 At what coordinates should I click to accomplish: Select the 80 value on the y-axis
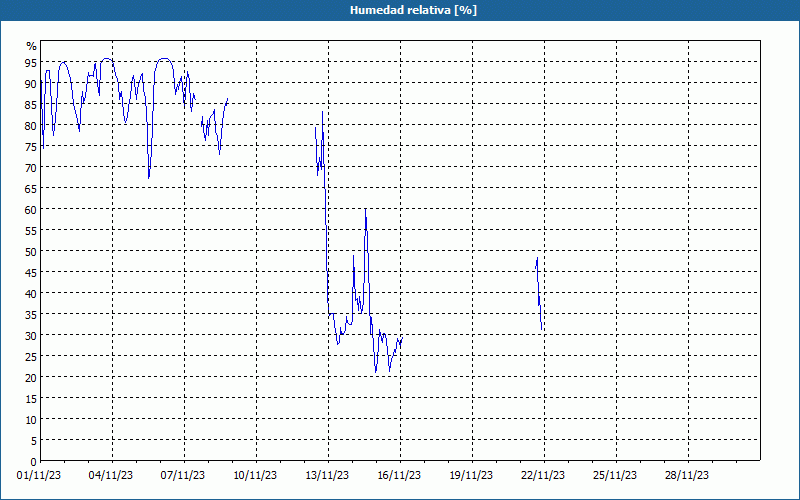pyautogui.click(x=31, y=126)
